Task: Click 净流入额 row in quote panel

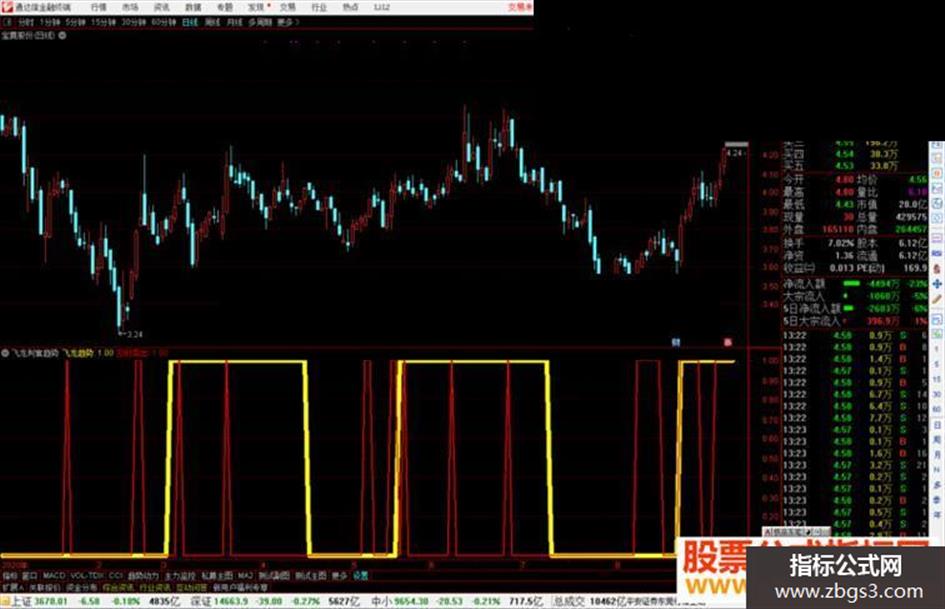Action: pos(855,283)
